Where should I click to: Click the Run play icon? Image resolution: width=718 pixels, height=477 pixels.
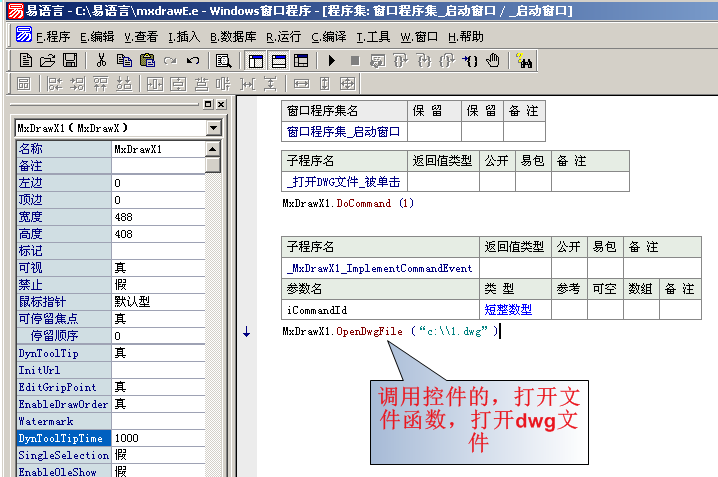tap(332, 60)
